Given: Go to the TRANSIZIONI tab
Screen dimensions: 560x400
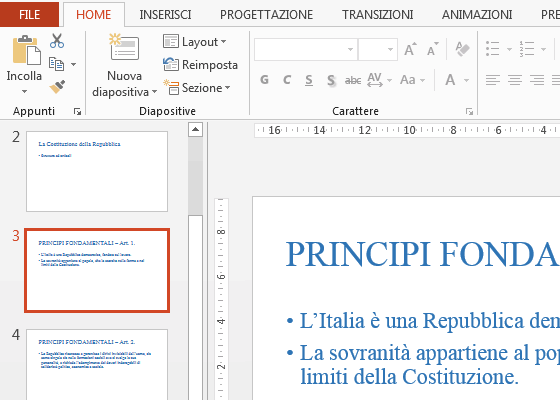Looking at the screenshot, I should pos(378,15).
